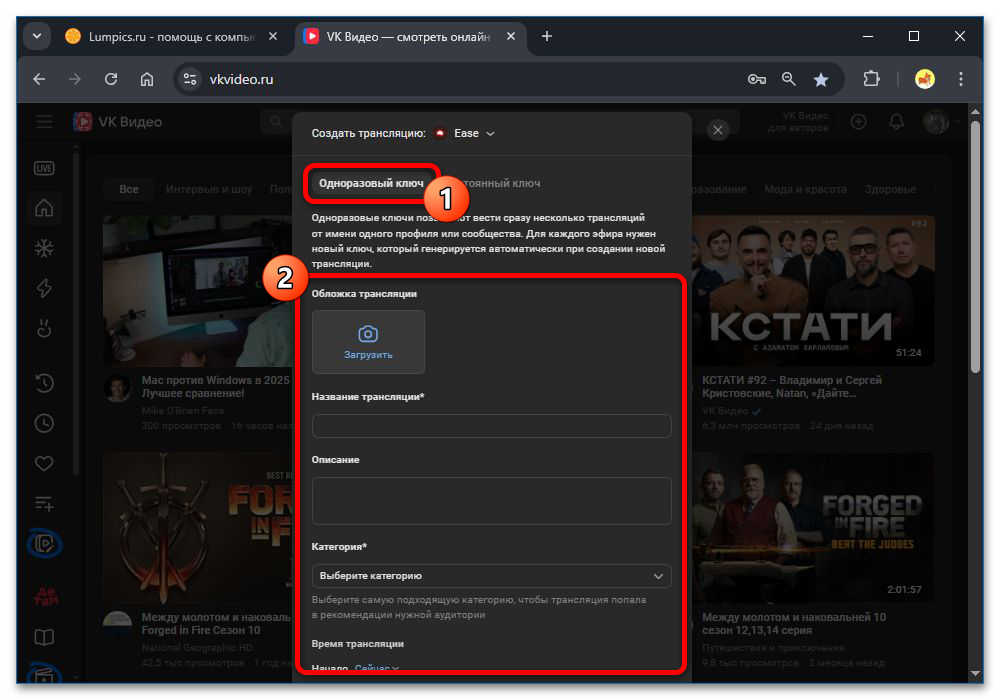Open the search field in VK header

tap(278, 121)
